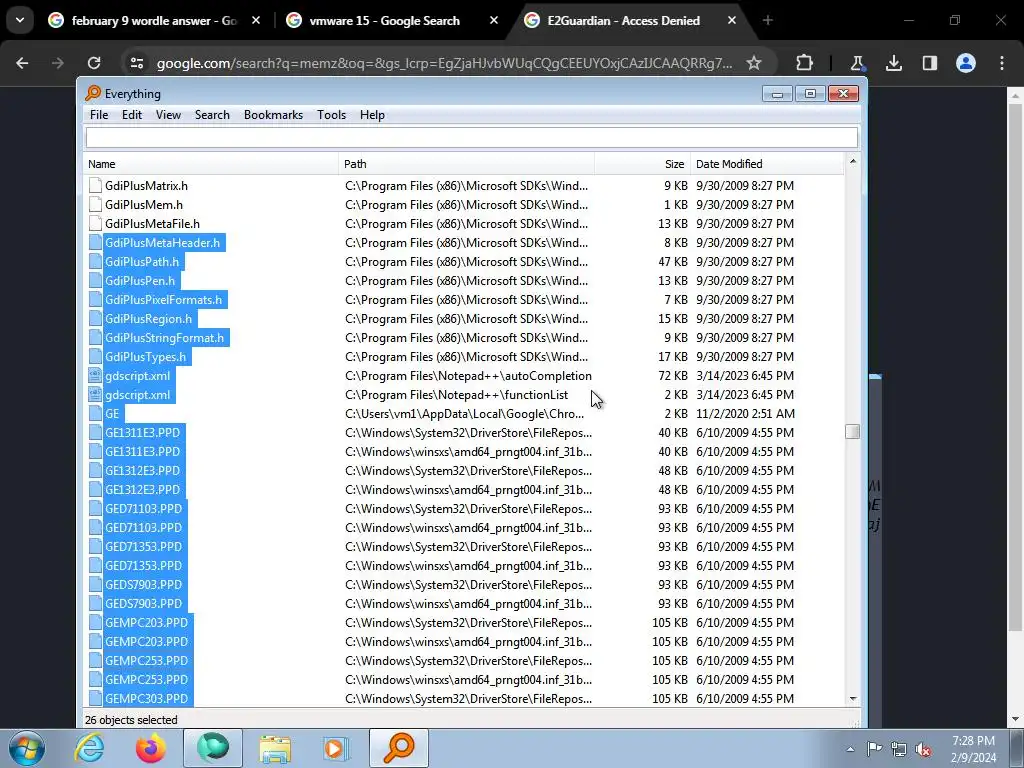Open Chrome downloads

893,63
